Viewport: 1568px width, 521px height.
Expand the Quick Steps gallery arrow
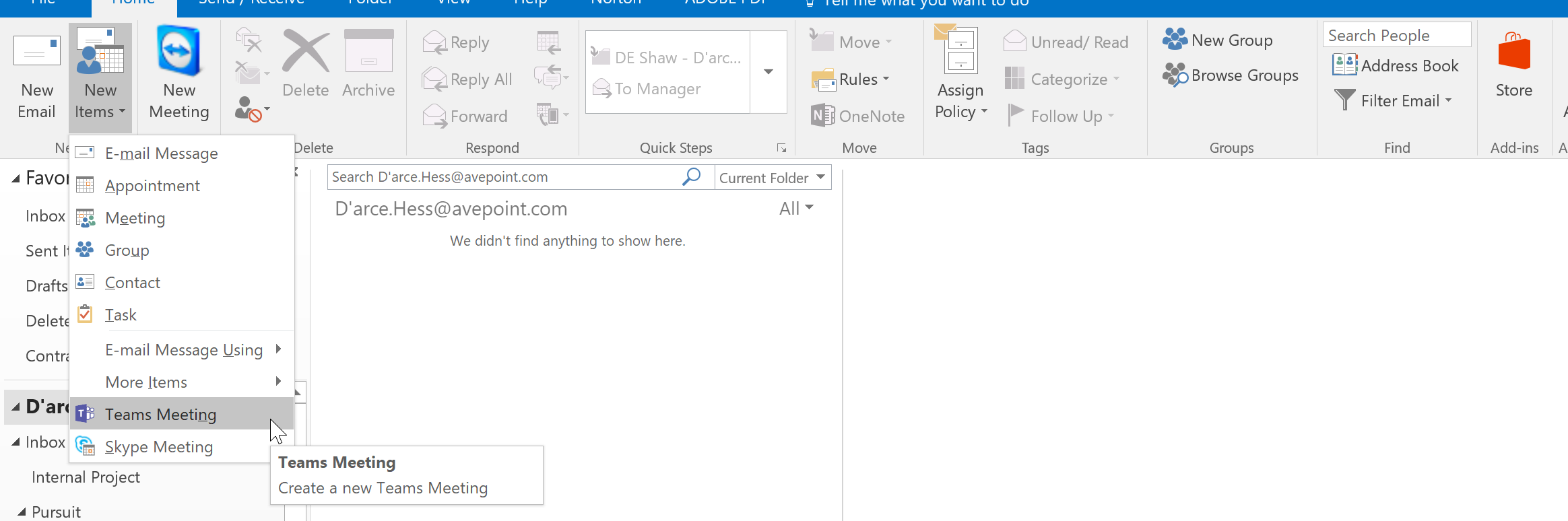click(x=769, y=72)
